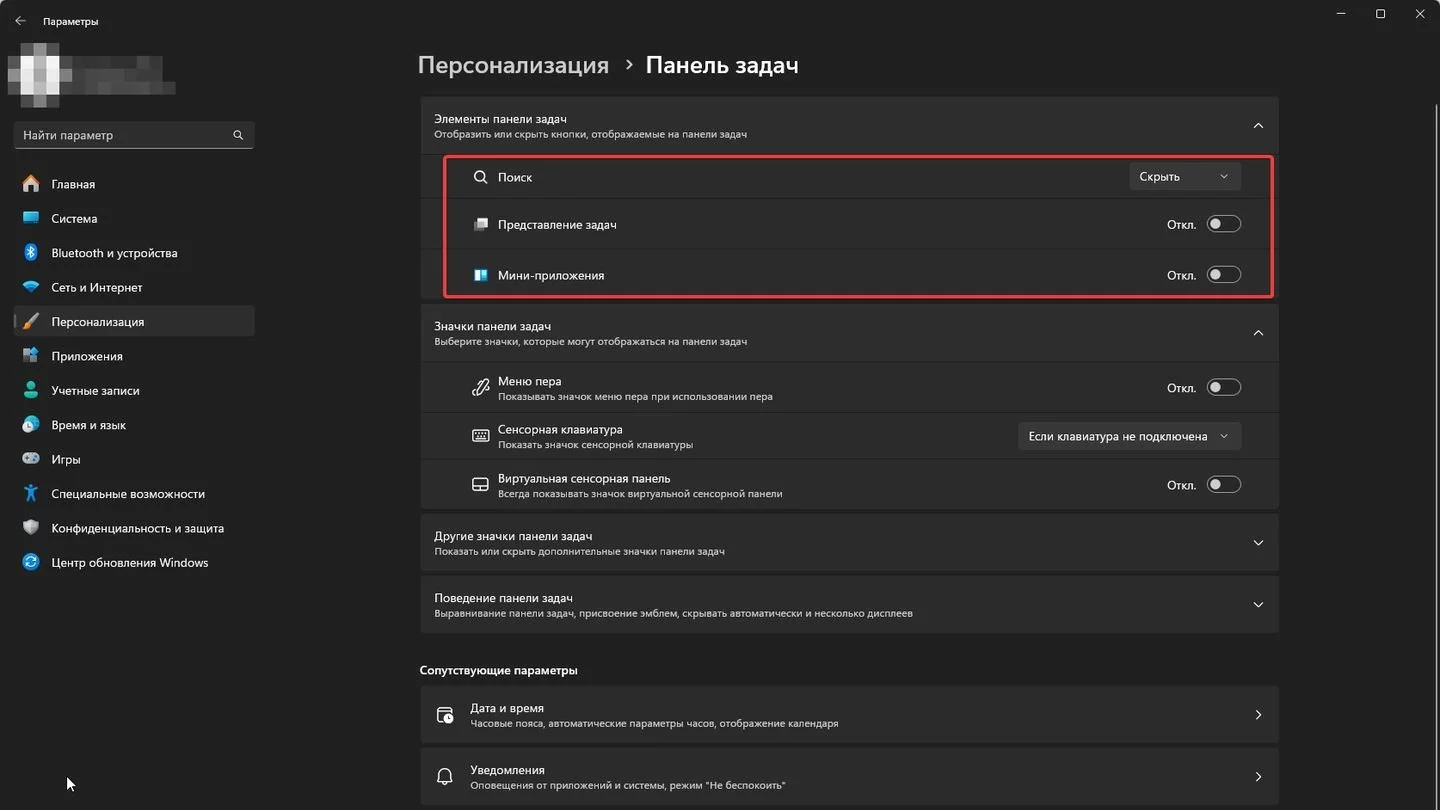This screenshot has width=1440, height=810.
Task: Click the blurred user profile picture
Action: click(x=40, y=75)
